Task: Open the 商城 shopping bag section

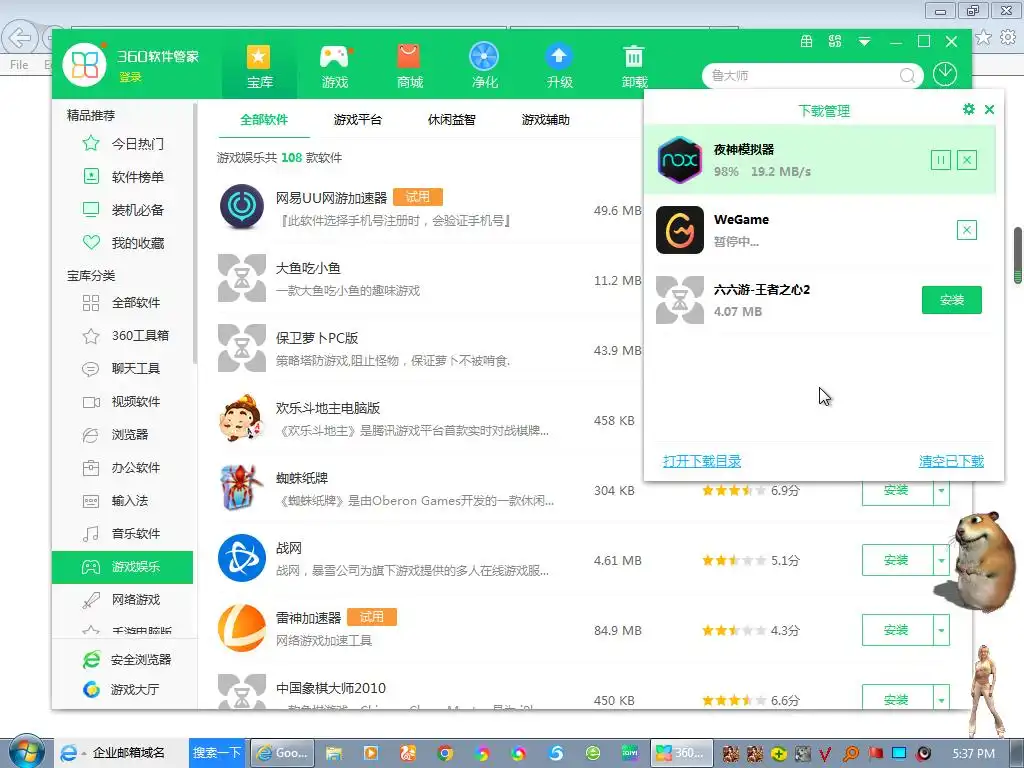Action: point(409,66)
